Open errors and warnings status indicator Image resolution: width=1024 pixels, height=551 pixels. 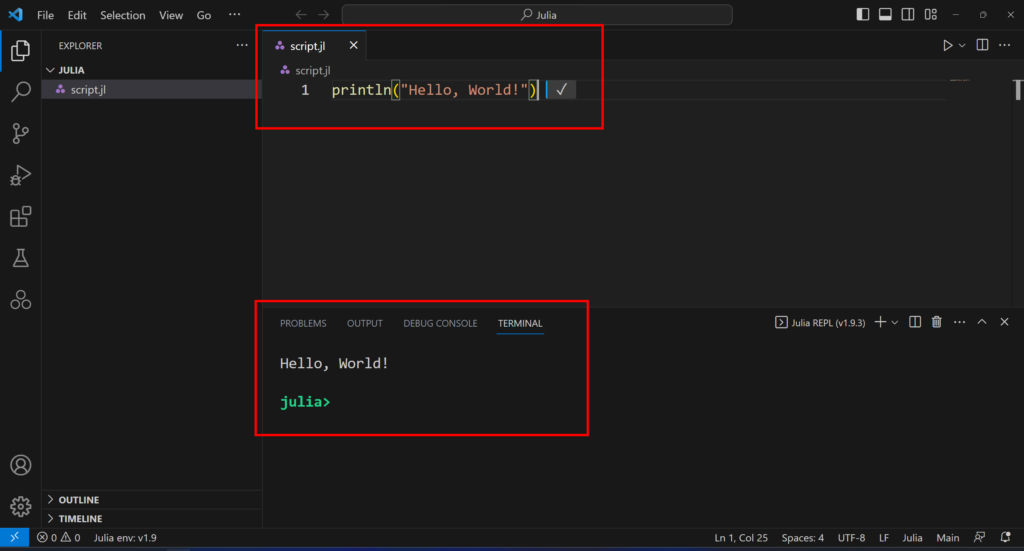pyautogui.click(x=59, y=537)
